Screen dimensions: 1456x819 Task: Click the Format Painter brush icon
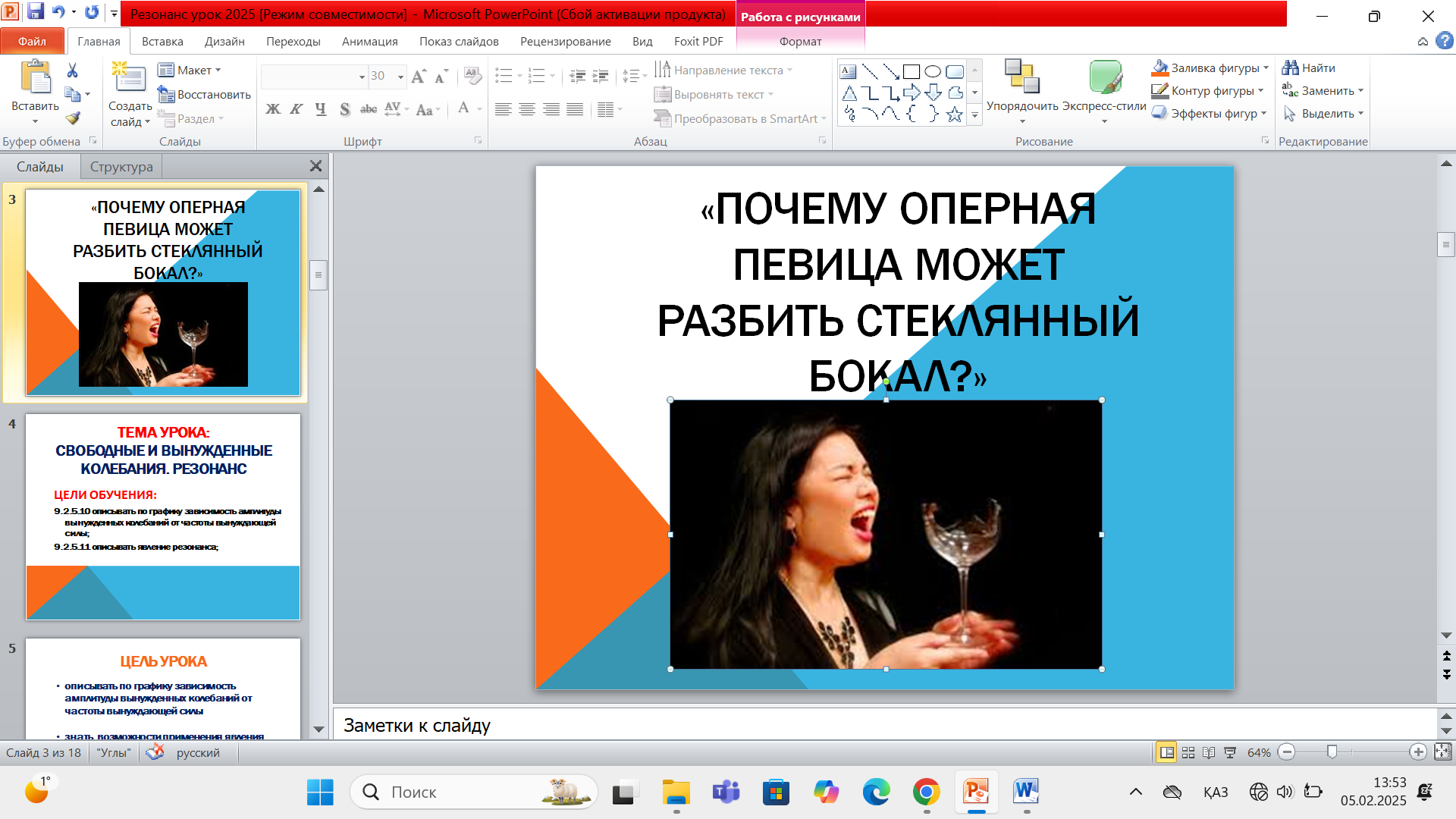(73, 118)
